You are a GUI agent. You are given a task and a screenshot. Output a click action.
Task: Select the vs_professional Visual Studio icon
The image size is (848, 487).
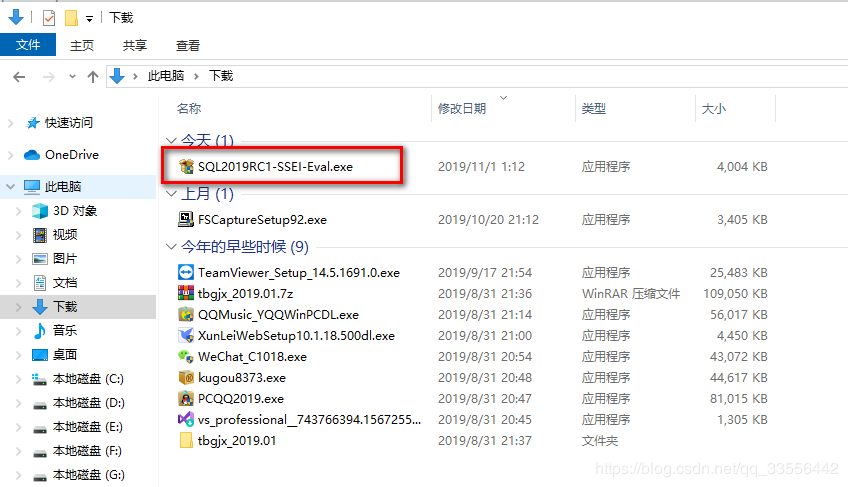pyautogui.click(x=186, y=419)
